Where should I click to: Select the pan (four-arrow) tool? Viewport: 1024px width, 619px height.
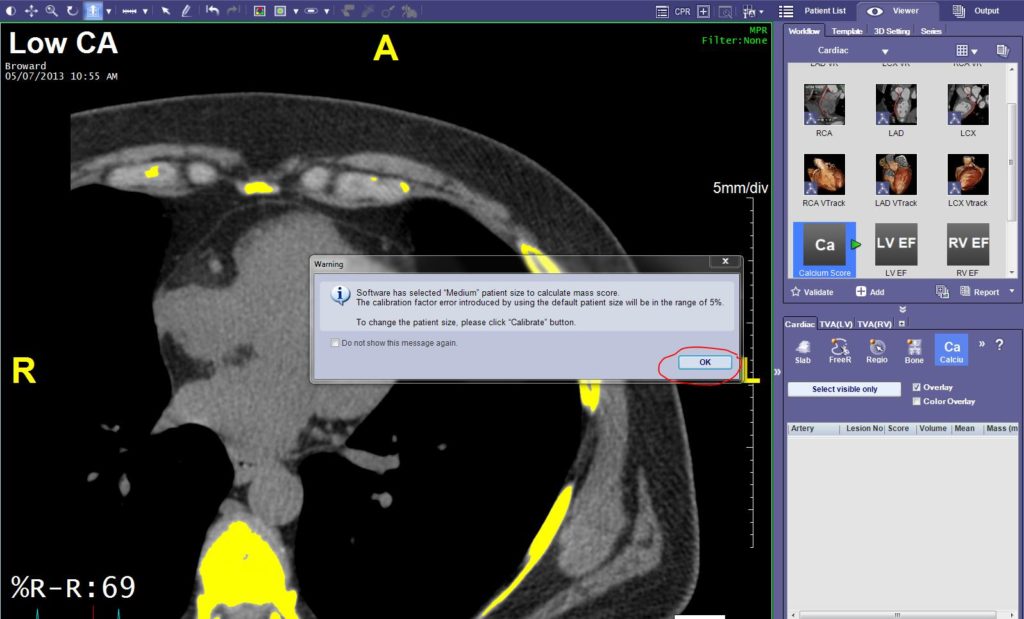31,11
